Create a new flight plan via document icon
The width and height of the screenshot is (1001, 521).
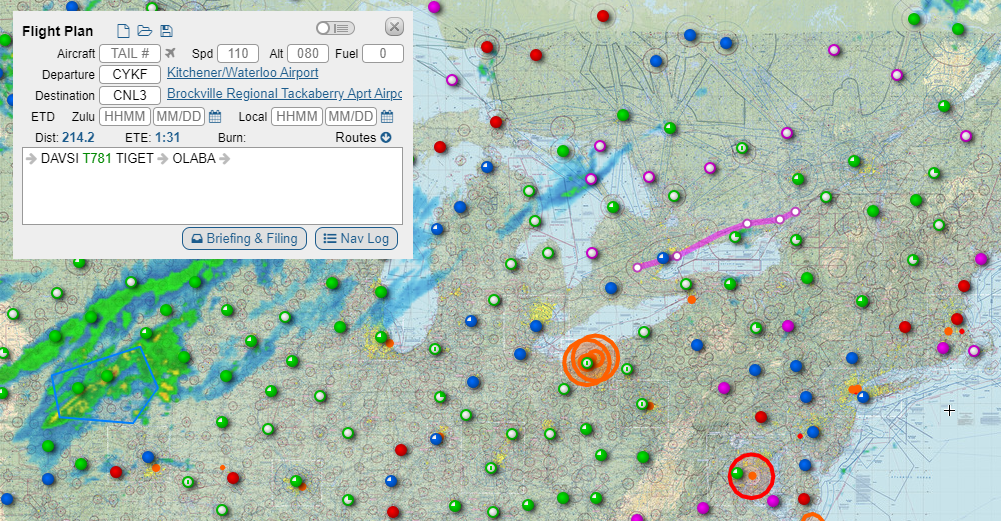[x=123, y=31]
